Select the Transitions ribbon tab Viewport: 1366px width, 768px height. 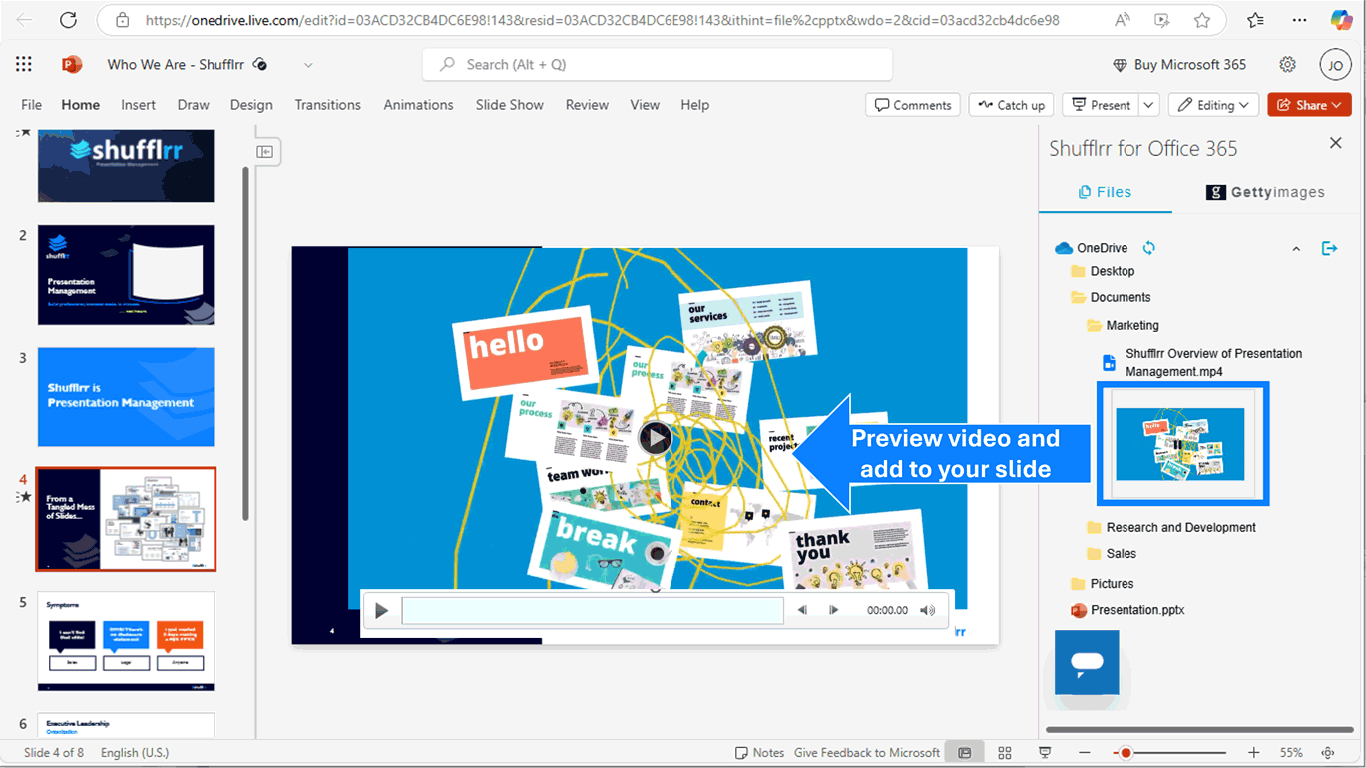tap(328, 105)
